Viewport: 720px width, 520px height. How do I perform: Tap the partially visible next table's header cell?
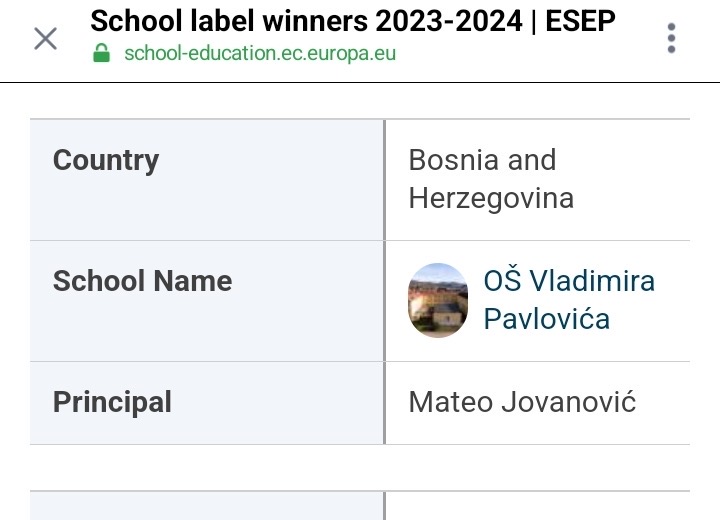tap(207, 506)
